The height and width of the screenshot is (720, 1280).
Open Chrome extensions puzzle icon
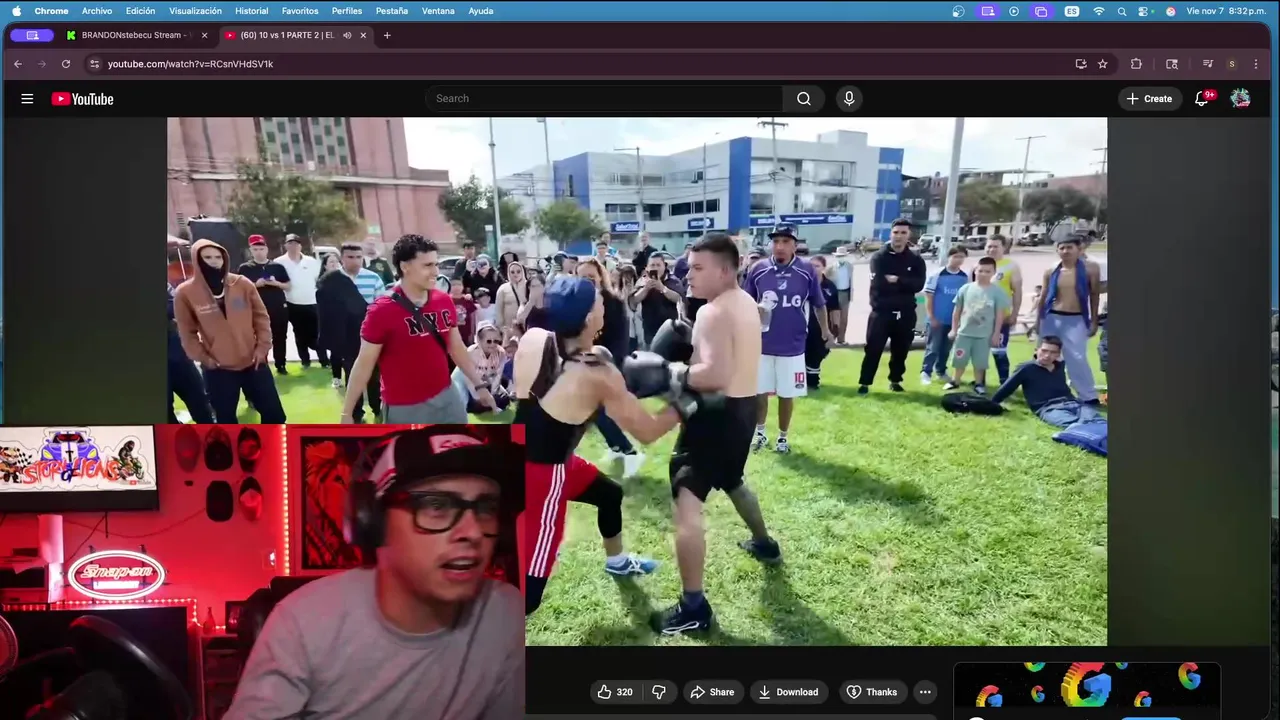pos(1136,64)
